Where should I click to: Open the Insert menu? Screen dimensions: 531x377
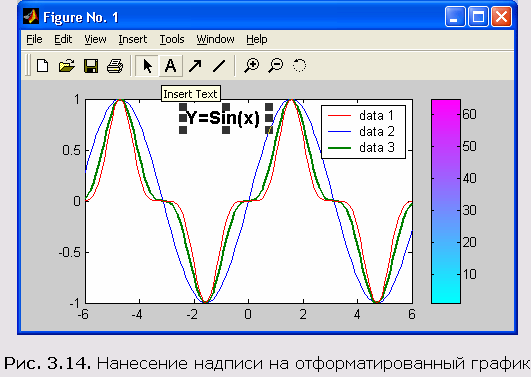(x=132, y=39)
